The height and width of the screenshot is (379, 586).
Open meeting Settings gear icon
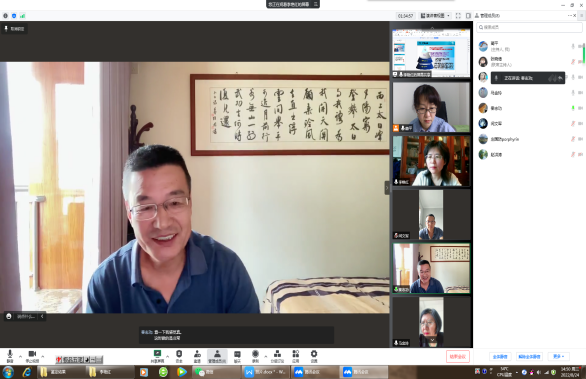tap(314, 356)
